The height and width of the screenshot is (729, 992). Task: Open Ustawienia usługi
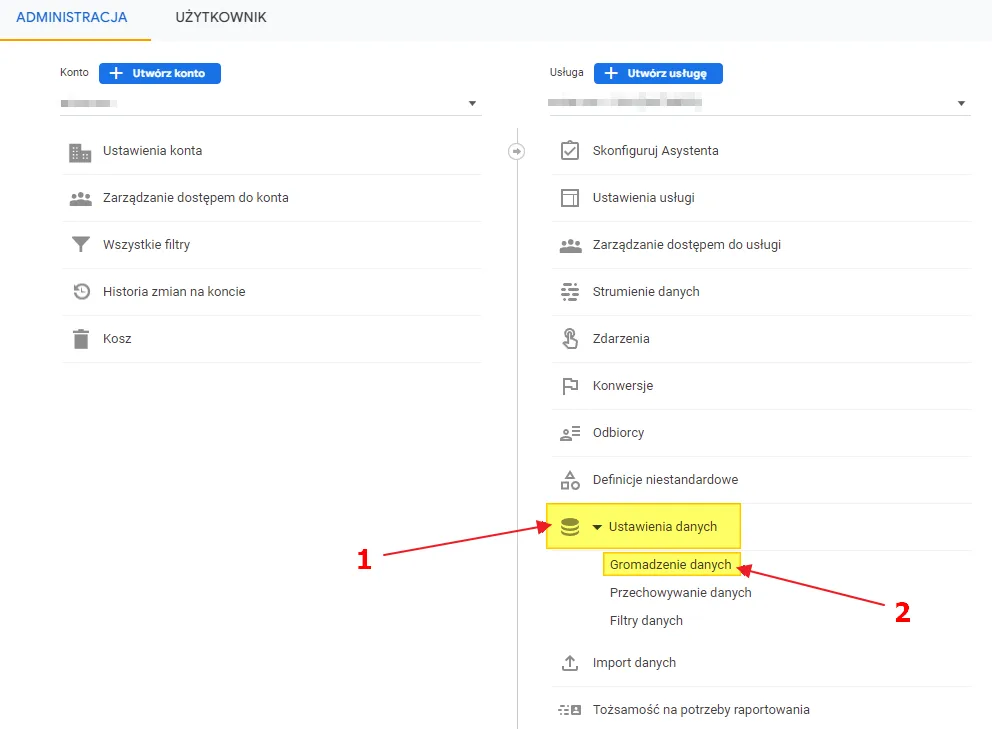coord(643,197)
